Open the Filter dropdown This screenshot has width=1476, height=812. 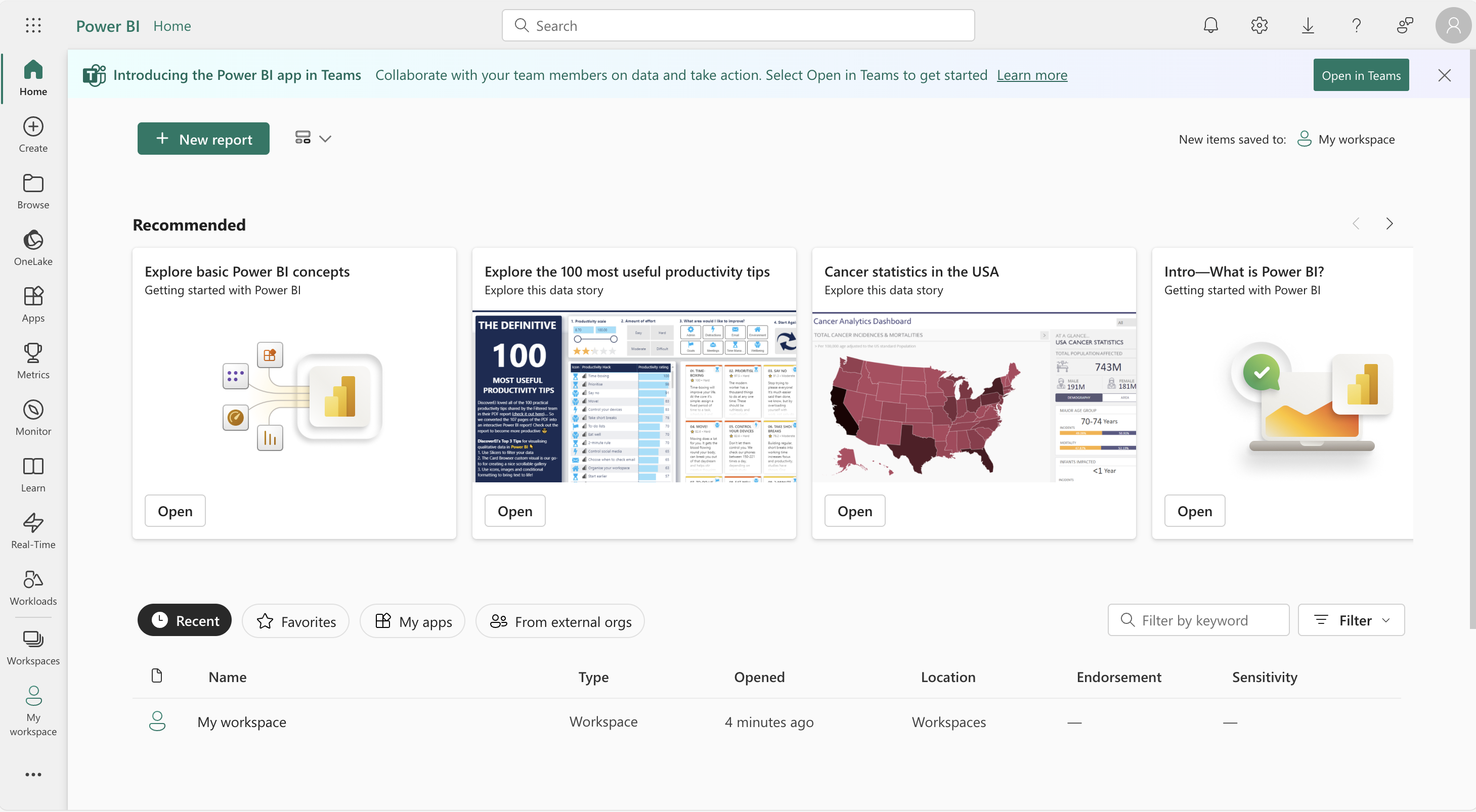coord(1351,620)
